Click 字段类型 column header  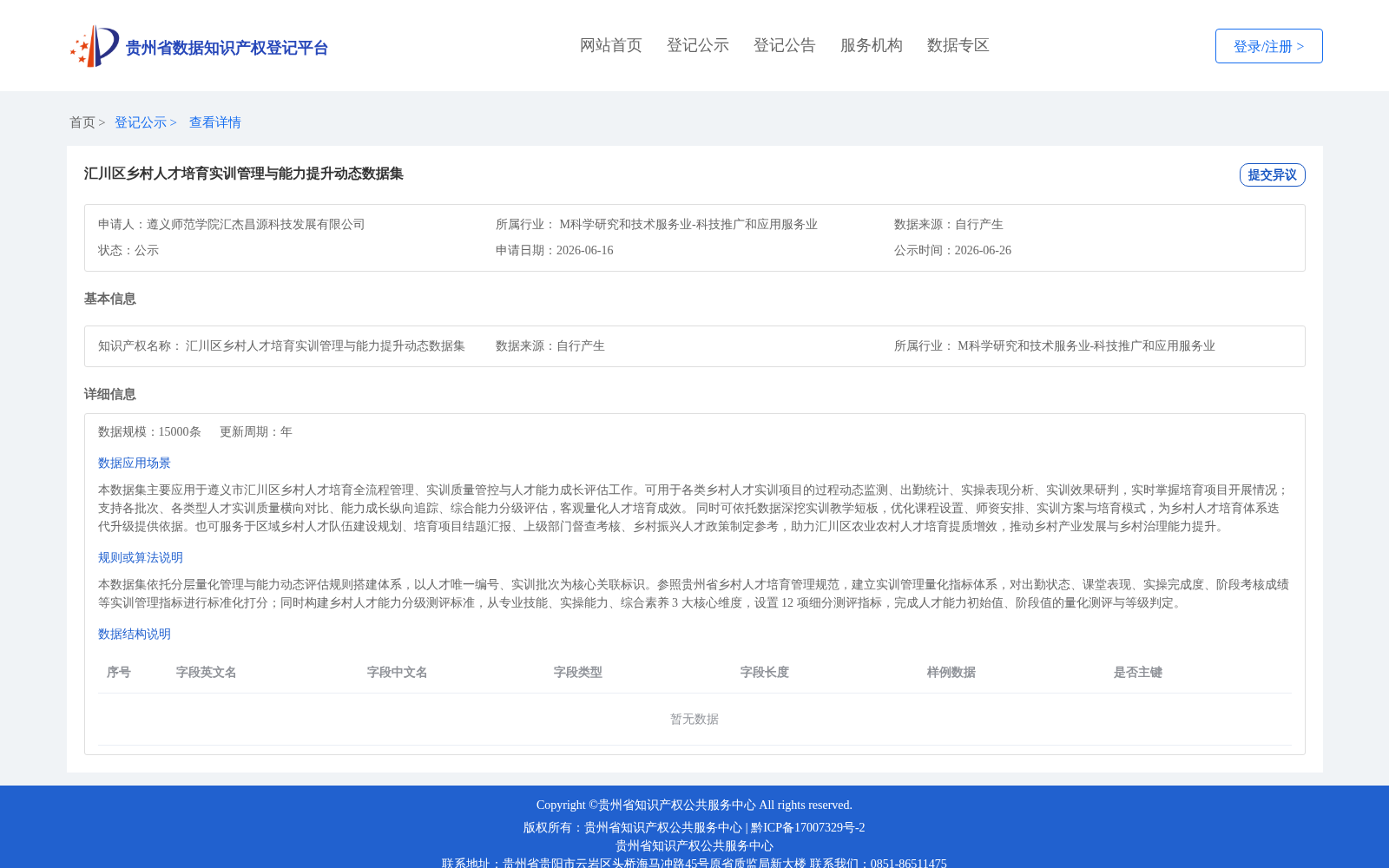pos(578,672)
